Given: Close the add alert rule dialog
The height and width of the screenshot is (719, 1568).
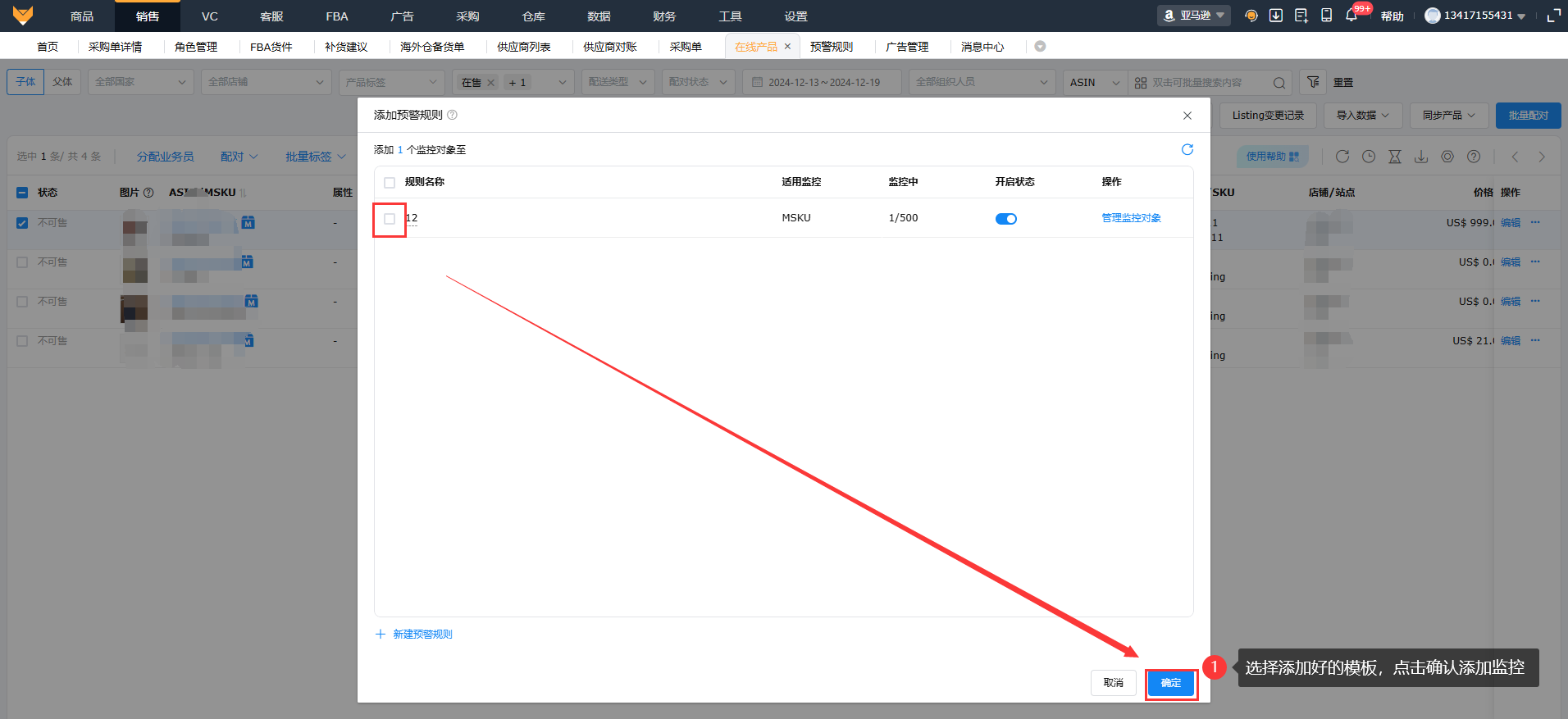Looking at the screenshot, I should tap(1187, 116).
